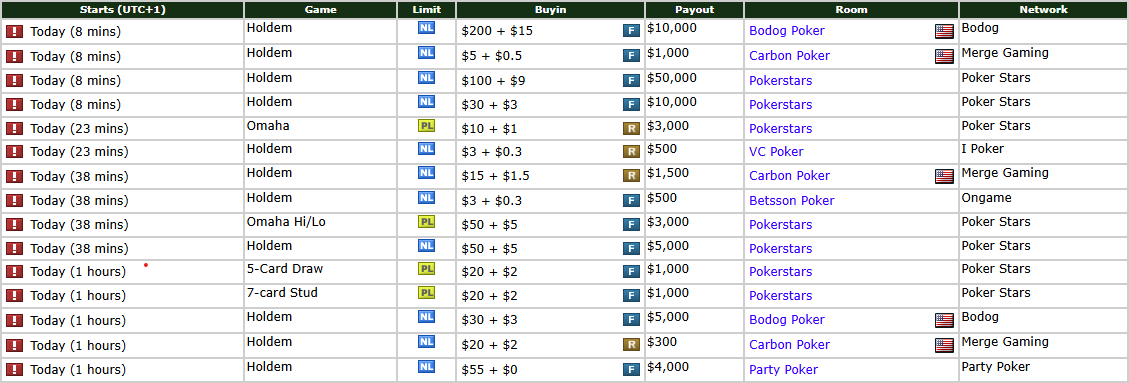Open Pokerstars link for the $50,000 payout tournament
1129x383 pixels.
coord(781,81)
